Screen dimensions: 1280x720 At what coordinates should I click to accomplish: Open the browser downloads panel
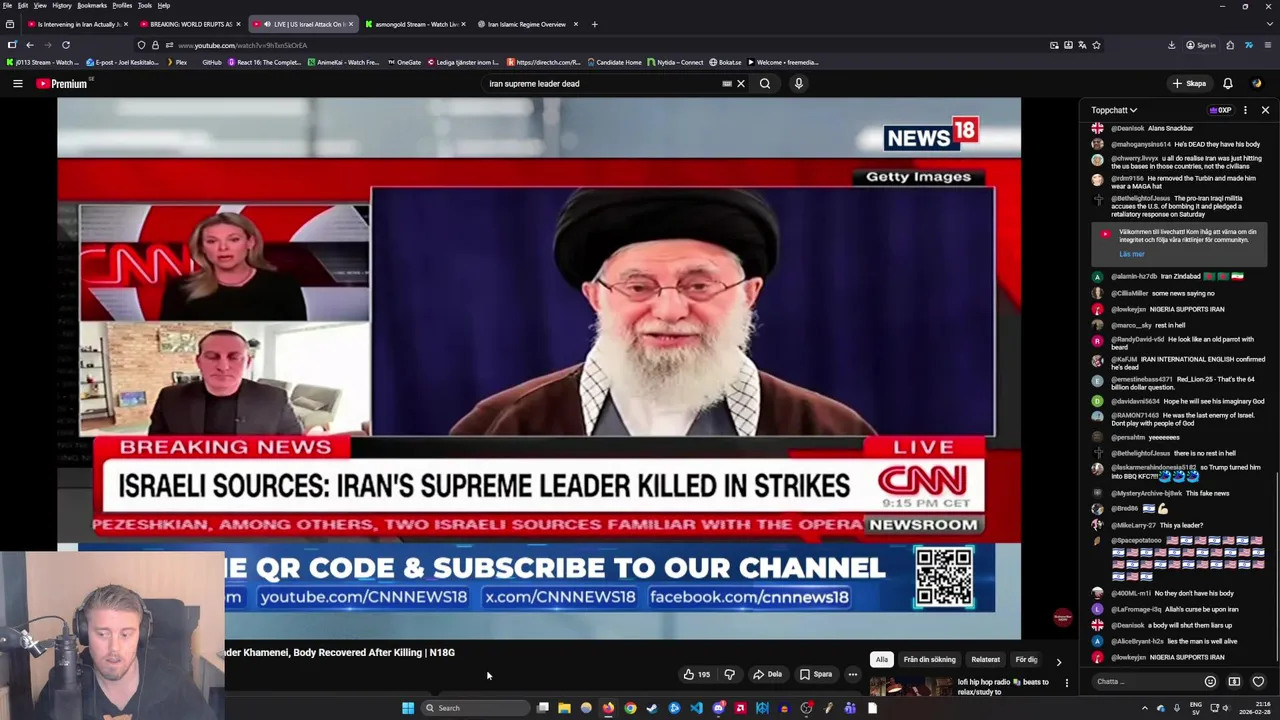[x=1171, y=45]
